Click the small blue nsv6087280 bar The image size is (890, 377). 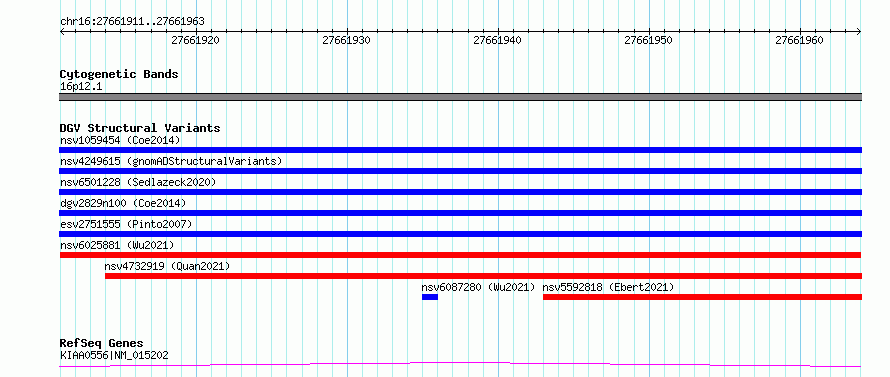[430, 297]
